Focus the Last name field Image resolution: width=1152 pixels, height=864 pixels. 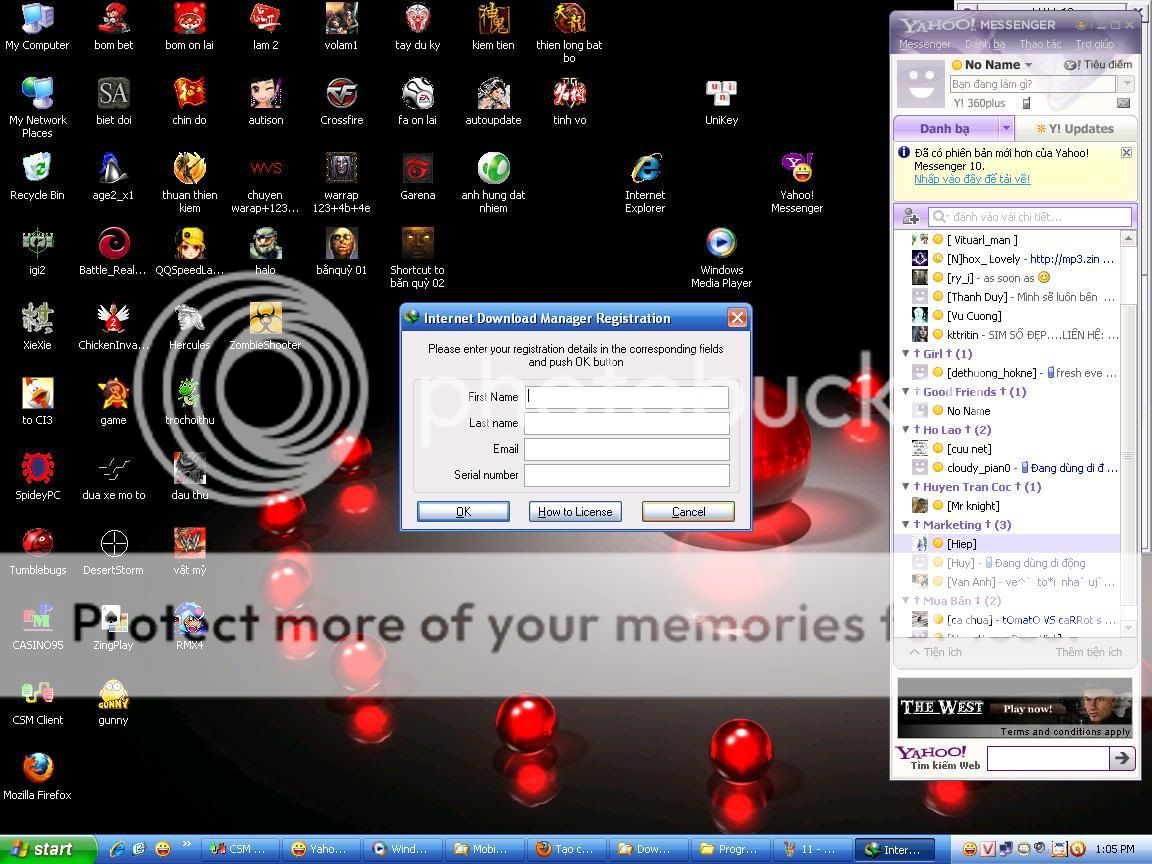(x=627, y=423)
